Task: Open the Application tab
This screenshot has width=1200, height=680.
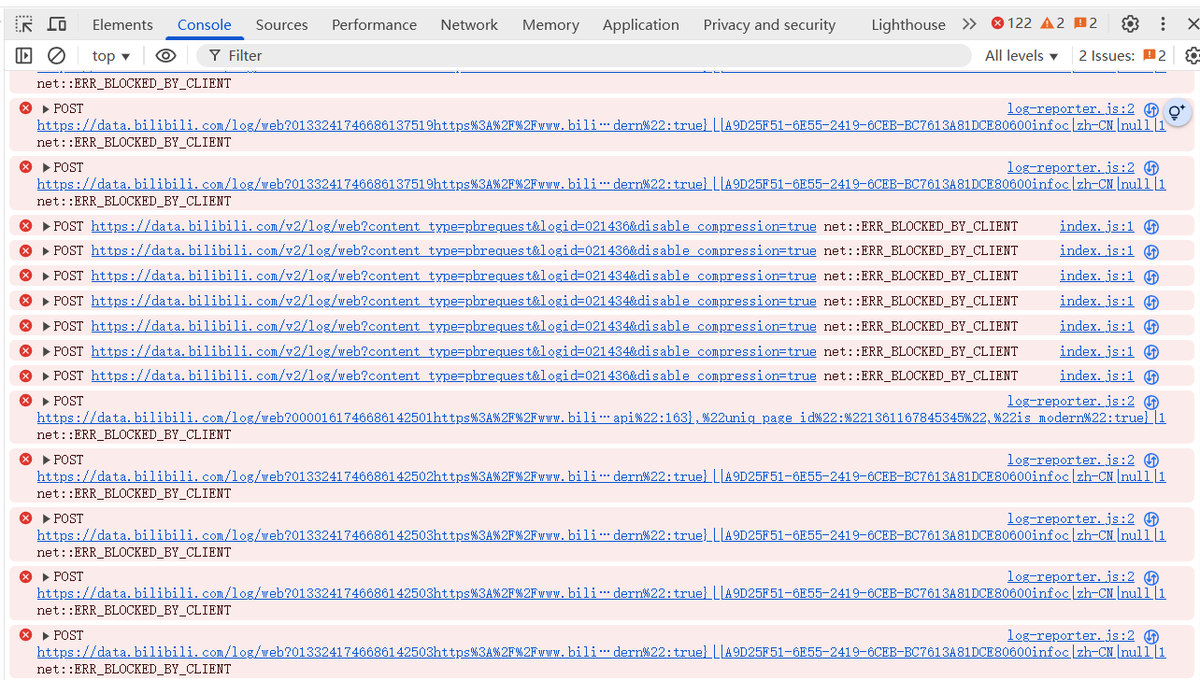Action: pyautogui.click(x=641, y=25)
